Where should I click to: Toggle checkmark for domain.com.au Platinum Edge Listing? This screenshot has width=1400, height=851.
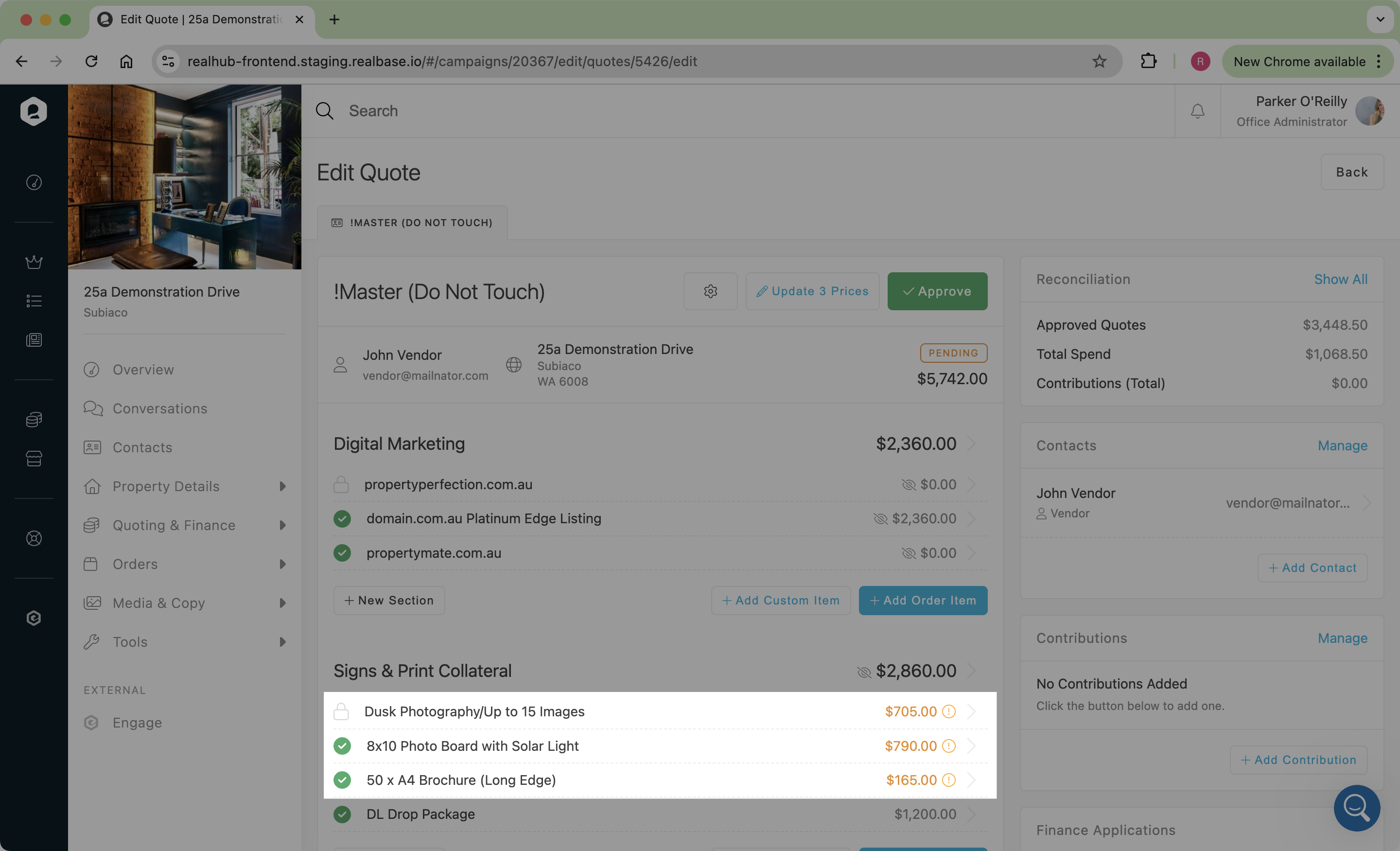pyautogui.click(x=342, y=518)
